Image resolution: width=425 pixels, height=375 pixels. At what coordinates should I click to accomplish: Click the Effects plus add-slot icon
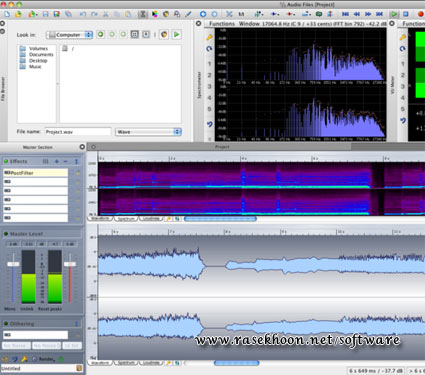tap(57, 161)
